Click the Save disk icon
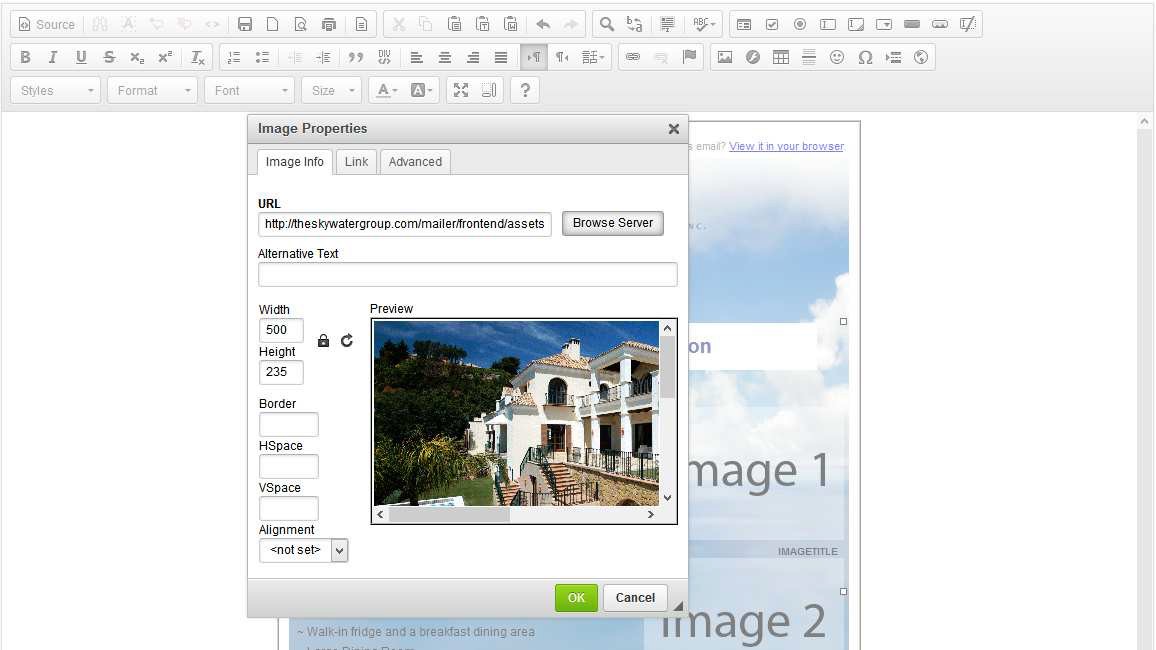Viewport: 1156px width, 650px height. point(245,24)
